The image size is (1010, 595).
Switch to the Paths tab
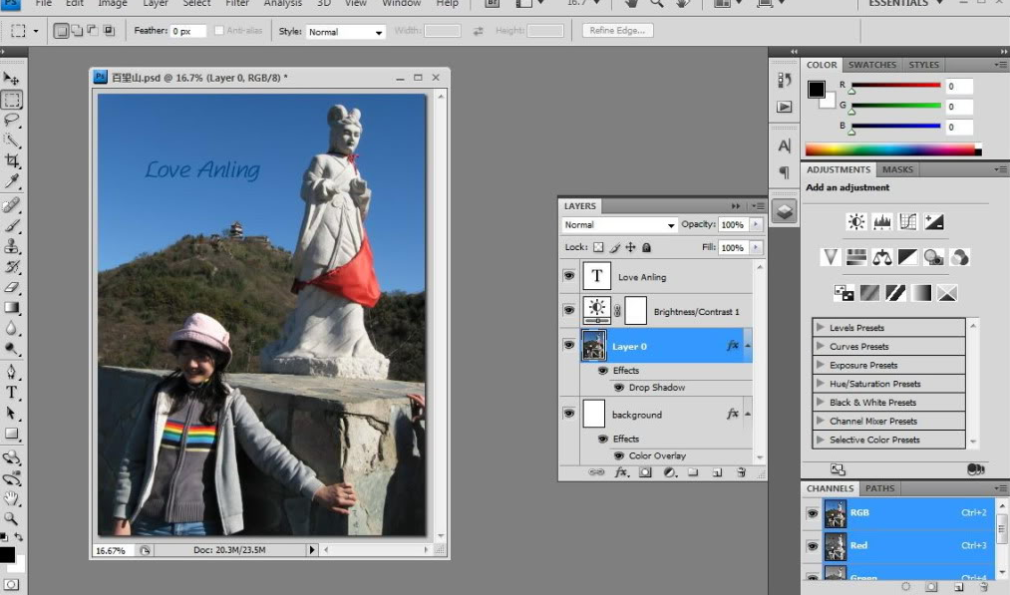coord(879,489)
